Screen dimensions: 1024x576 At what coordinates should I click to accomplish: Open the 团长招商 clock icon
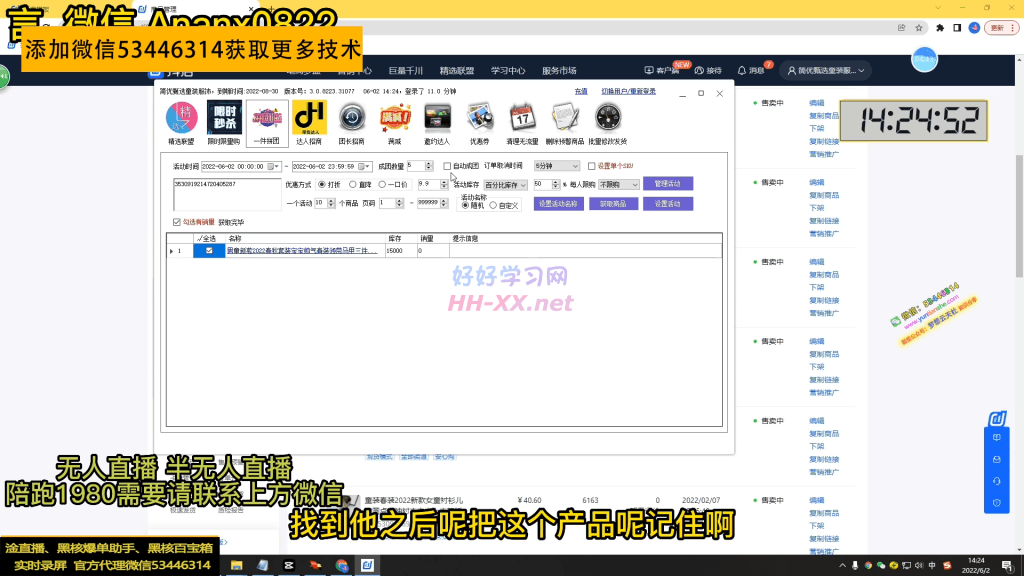[x=352, y=123]
